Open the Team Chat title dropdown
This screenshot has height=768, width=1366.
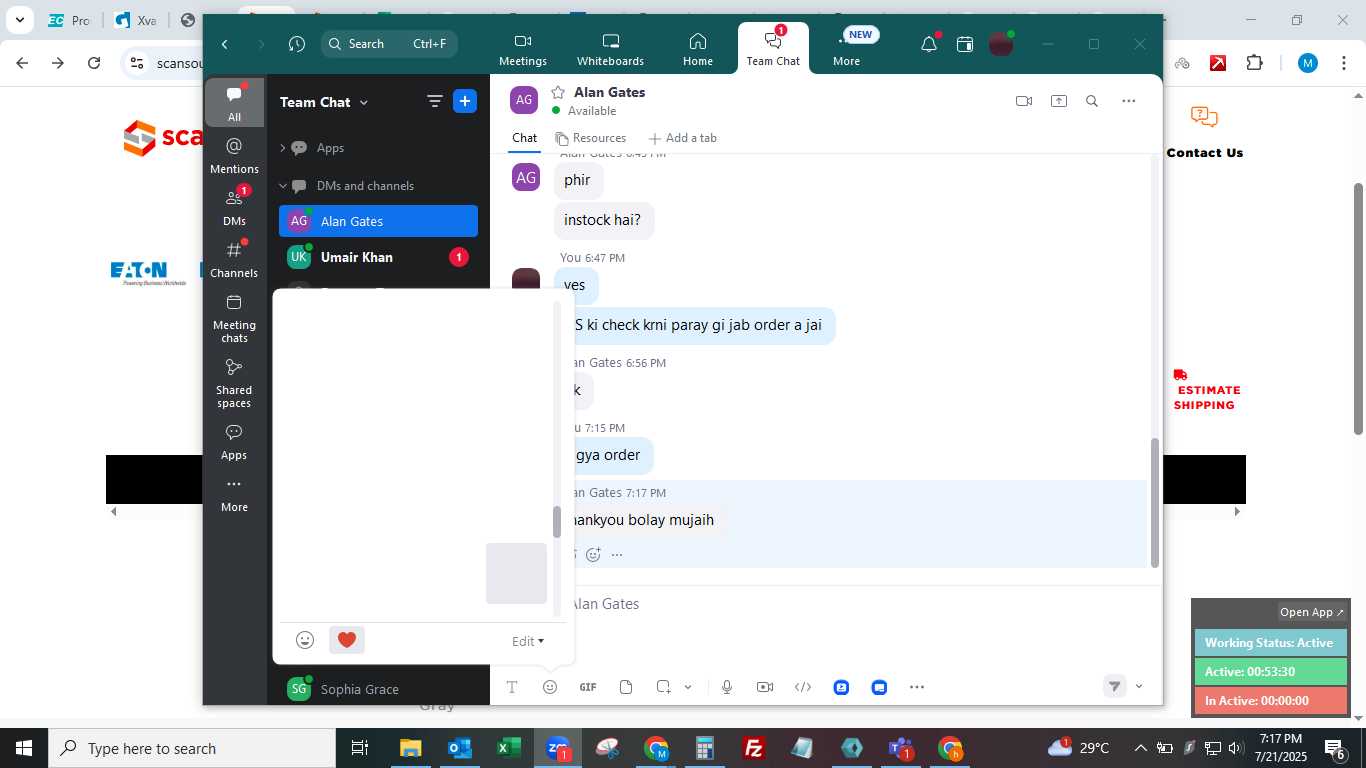click(x=324, y=102)
